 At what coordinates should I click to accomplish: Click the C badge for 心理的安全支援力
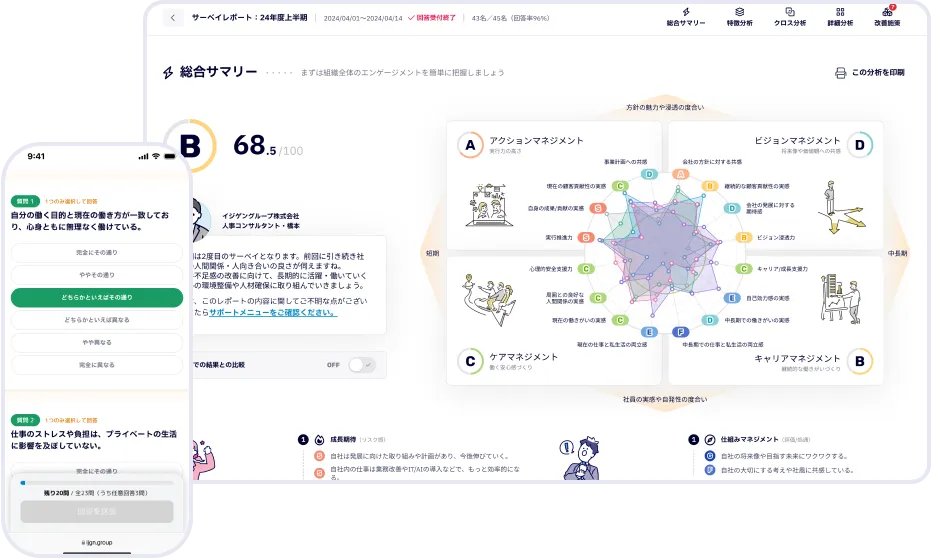[x=586, y=268]
